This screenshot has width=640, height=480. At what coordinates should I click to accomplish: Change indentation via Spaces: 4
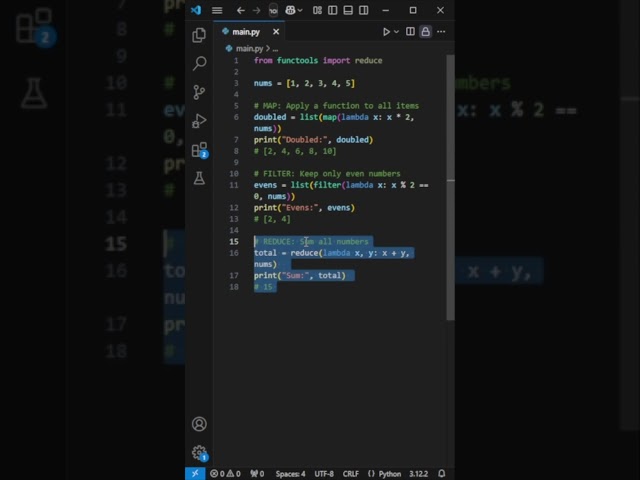pos(290,473)
